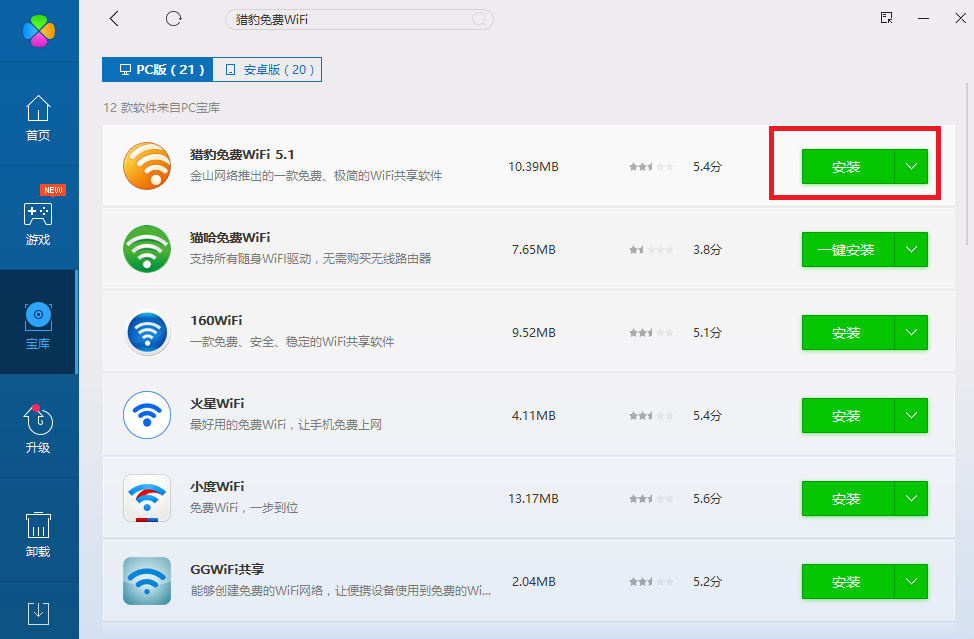Click the 猫哈免费WiFi green app icon
Image resolution: width=974 pixels, height=639 pixels.
click(147, 249)
